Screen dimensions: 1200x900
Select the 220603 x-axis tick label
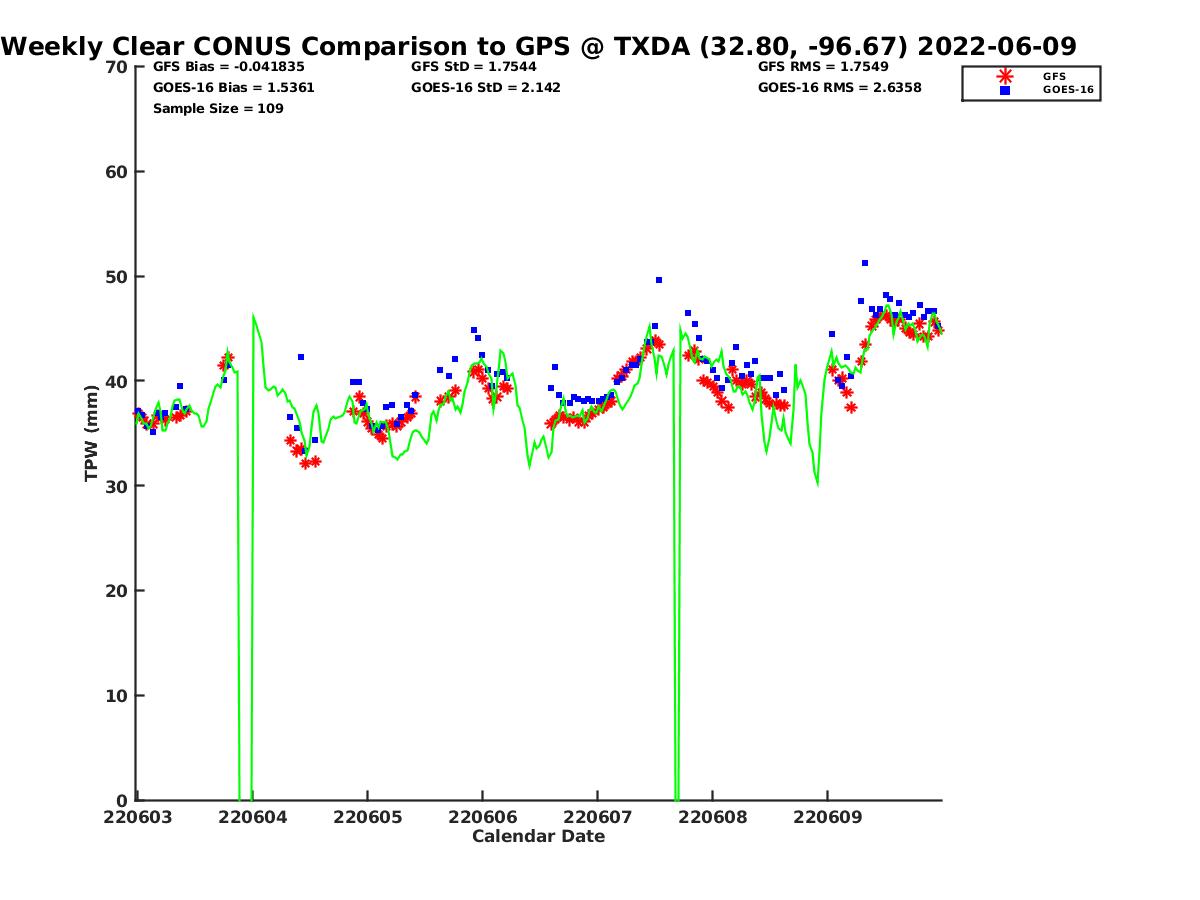tap(137, 817)
